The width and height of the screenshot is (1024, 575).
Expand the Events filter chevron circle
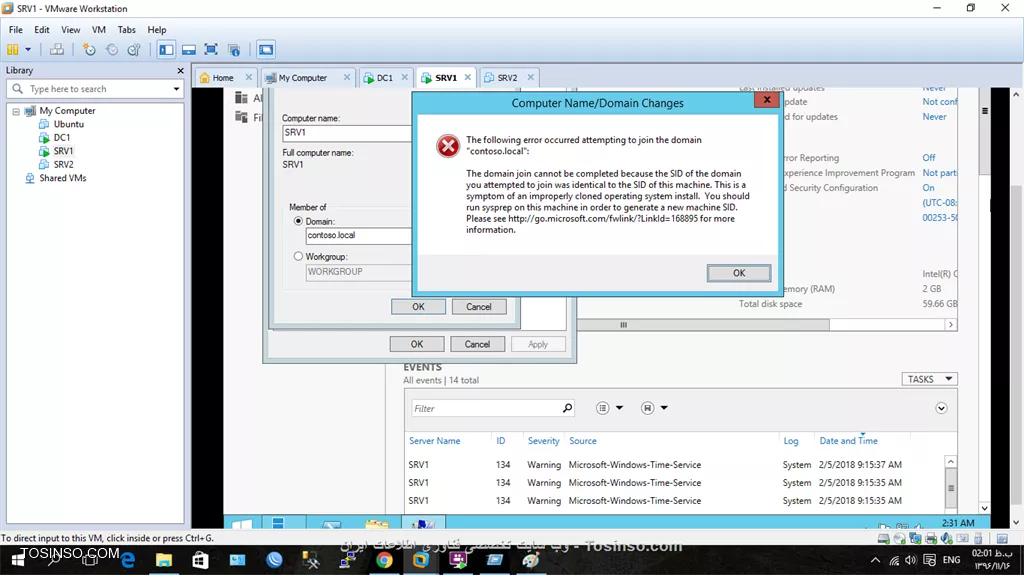[x=941, y=408]
